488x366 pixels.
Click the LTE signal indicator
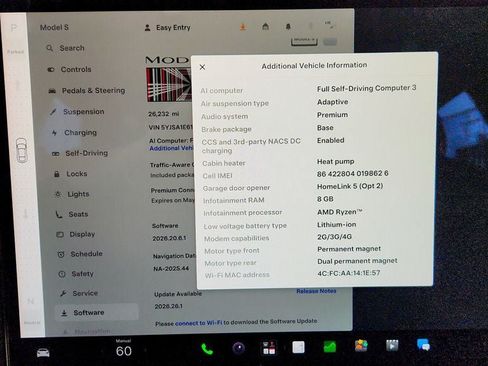pyautogui.click(x=329, y=25)
